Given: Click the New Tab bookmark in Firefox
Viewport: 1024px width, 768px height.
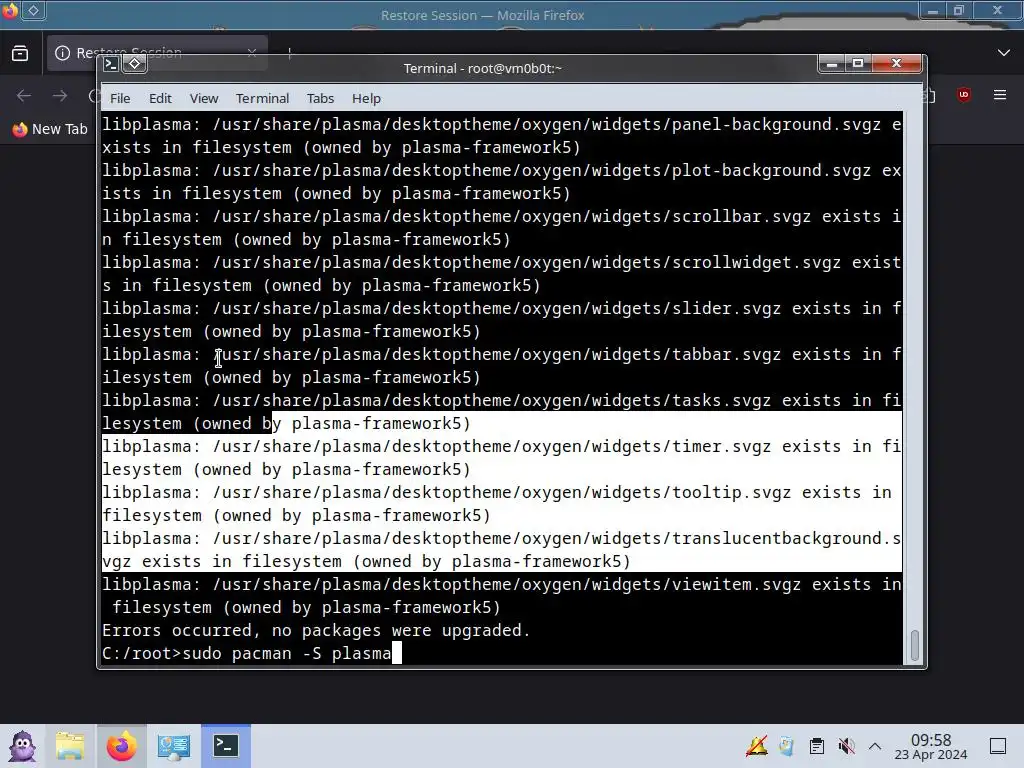Looking at the screenshot, I should tap(50, 129).
